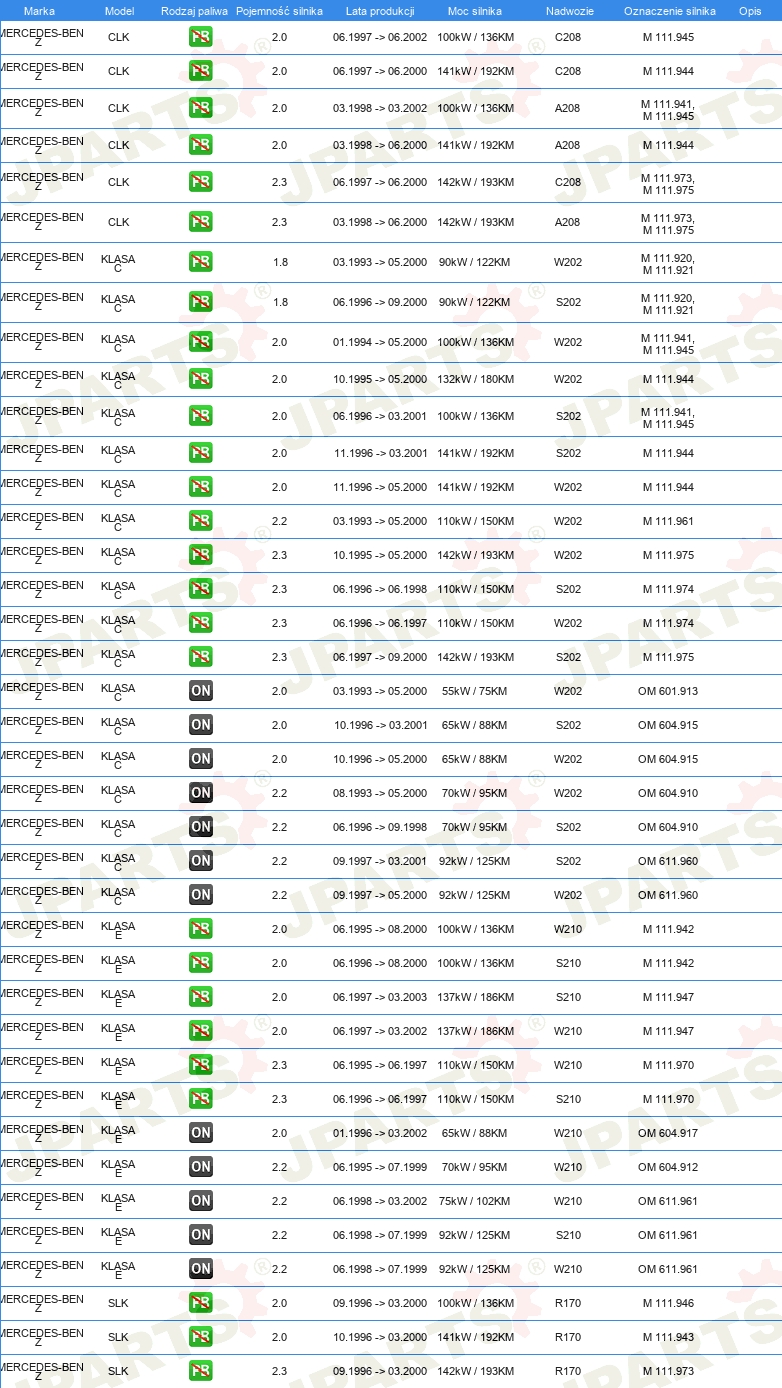782x1388 pixels.
Task: Click the Nadwozie column header
Action: click(569, 11)
